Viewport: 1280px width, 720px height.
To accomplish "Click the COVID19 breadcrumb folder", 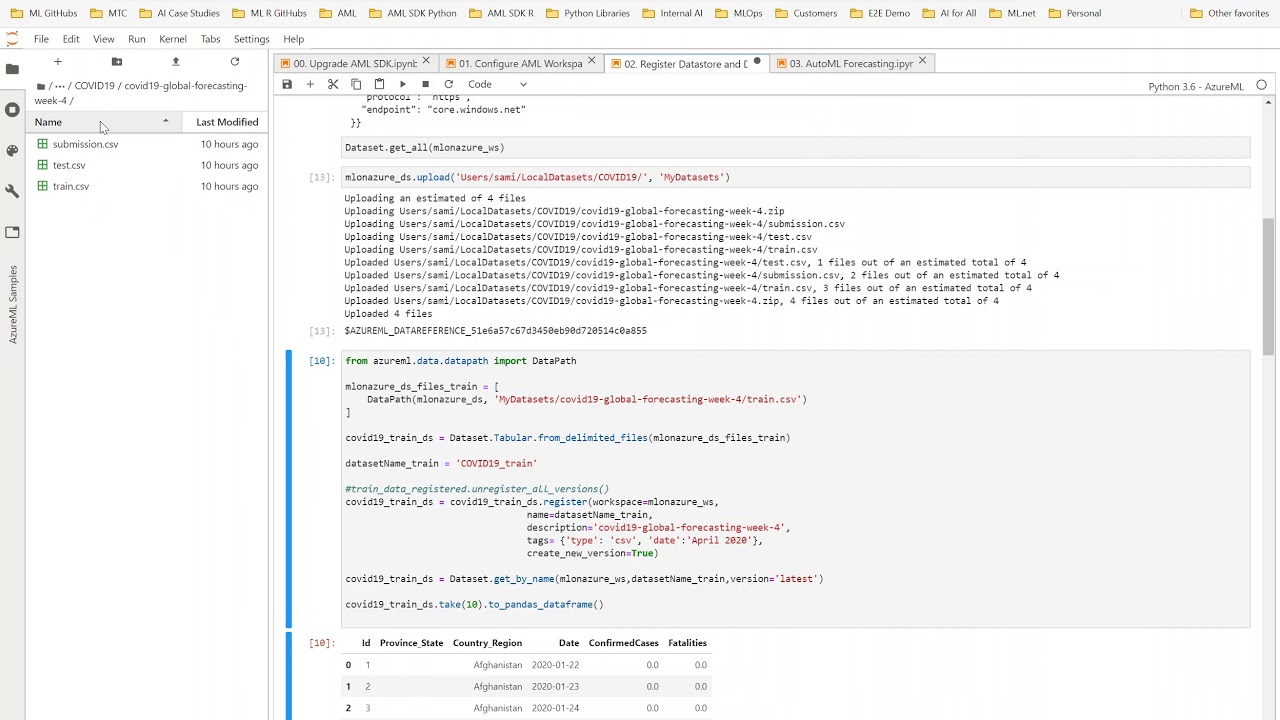I will pyautogui.click(x=94, y=86).
